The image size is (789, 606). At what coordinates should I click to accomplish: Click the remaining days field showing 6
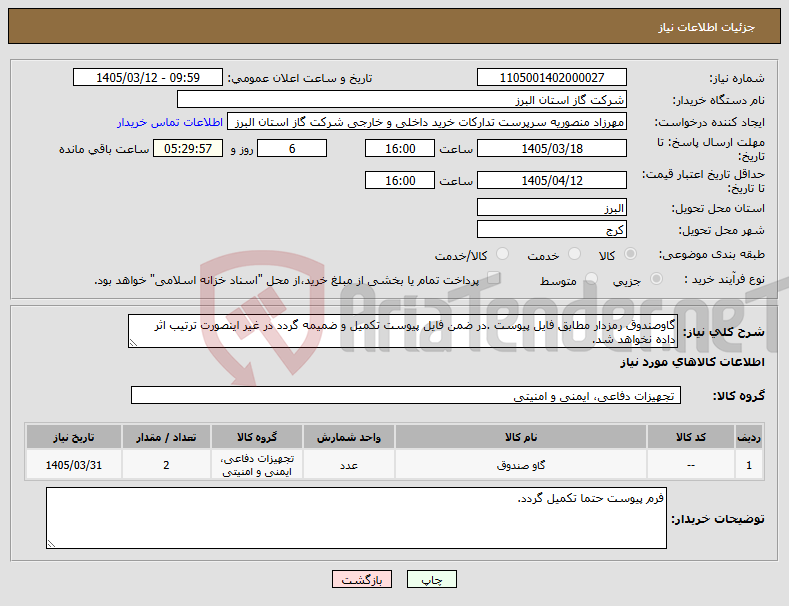click(x=292, y=148)
